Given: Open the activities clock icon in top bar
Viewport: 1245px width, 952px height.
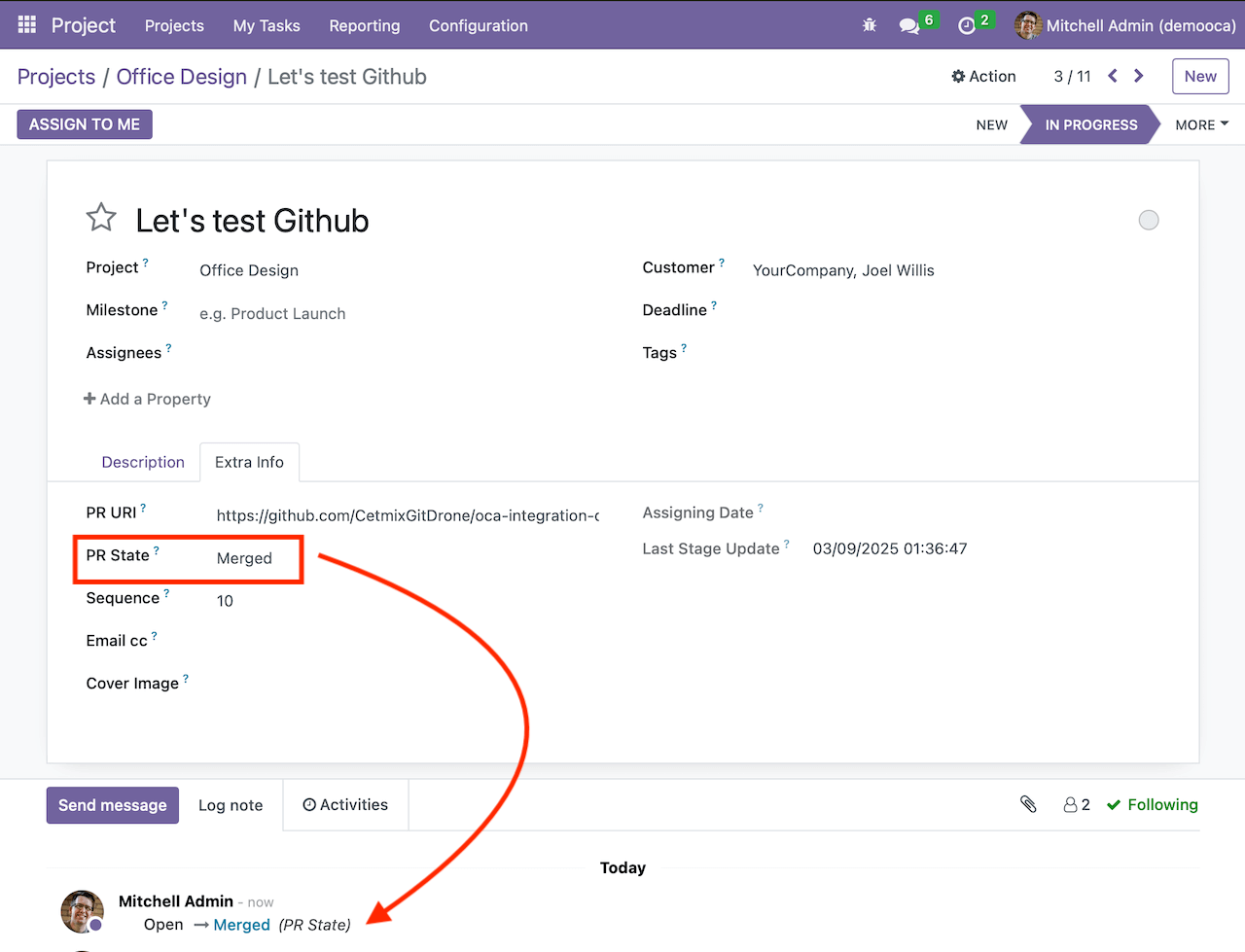Looking at the screenshot, I should point(967,26).
